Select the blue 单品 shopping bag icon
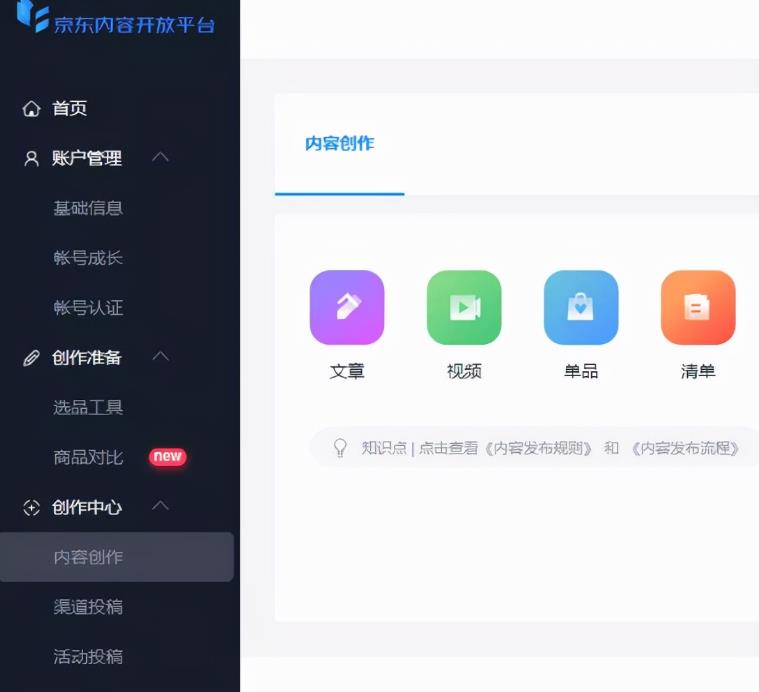Screen dimensions: 759x692 581,307
